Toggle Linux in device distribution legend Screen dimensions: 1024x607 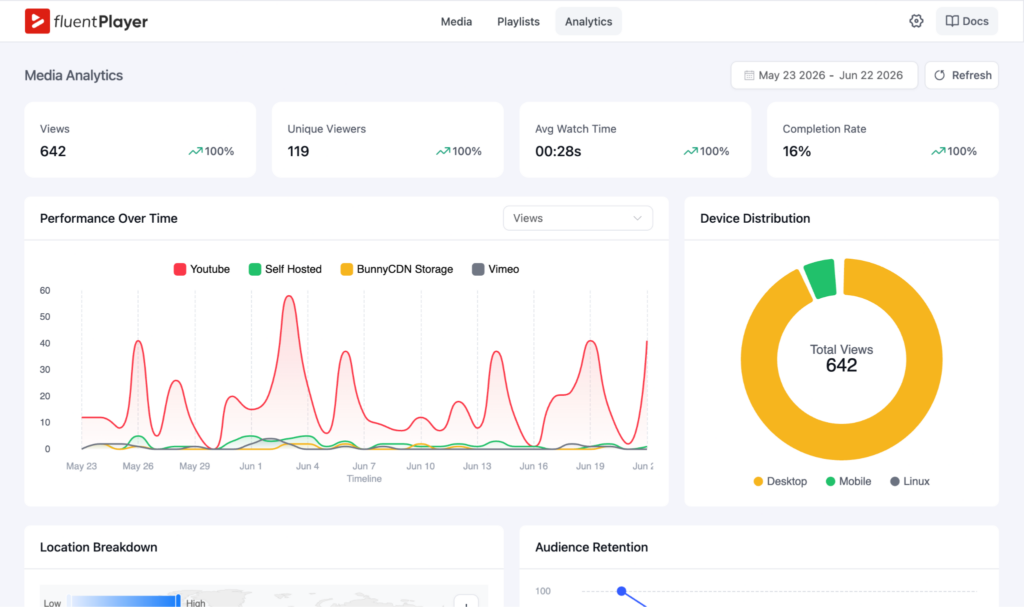910,482
